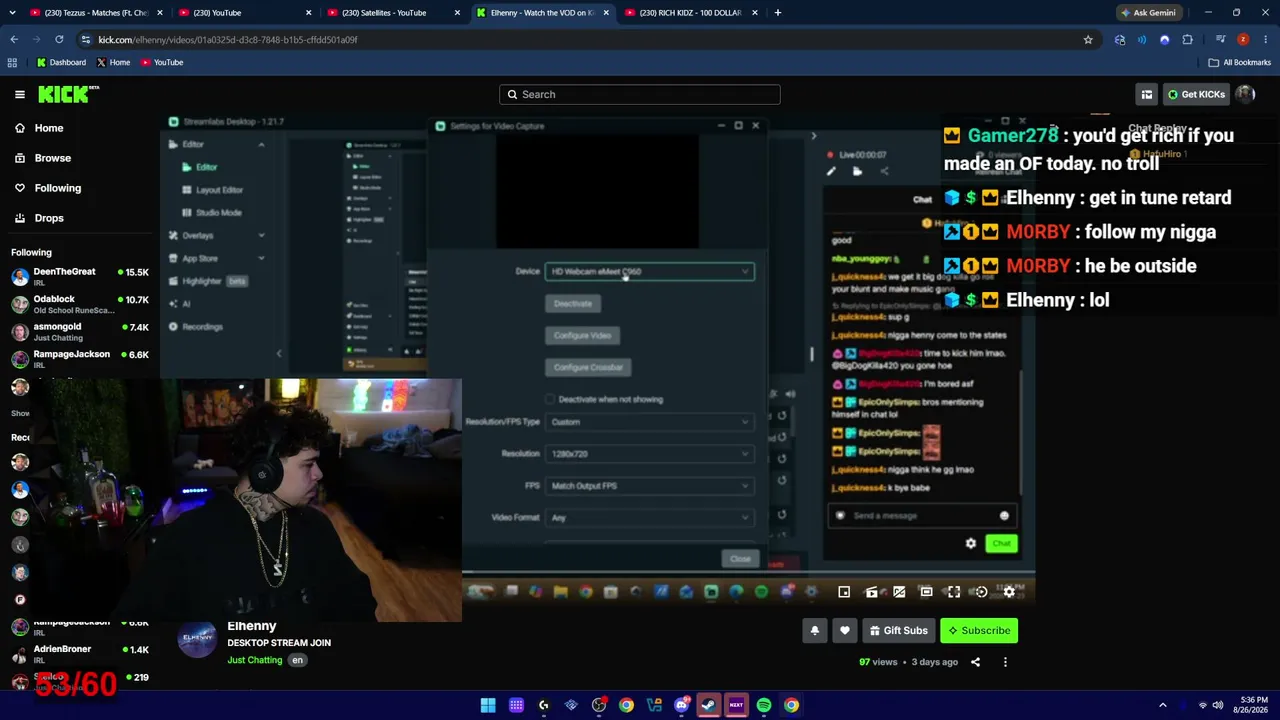Open the taskbar volume control
The image size is (1280, 720).
(1218, 705)
